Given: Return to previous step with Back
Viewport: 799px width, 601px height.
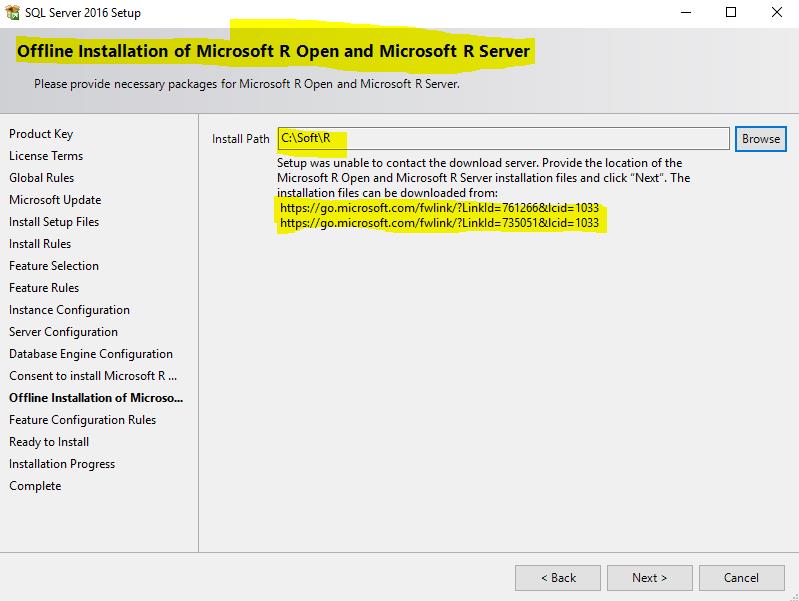Looking at the screenshot, I should click(557, 578).
